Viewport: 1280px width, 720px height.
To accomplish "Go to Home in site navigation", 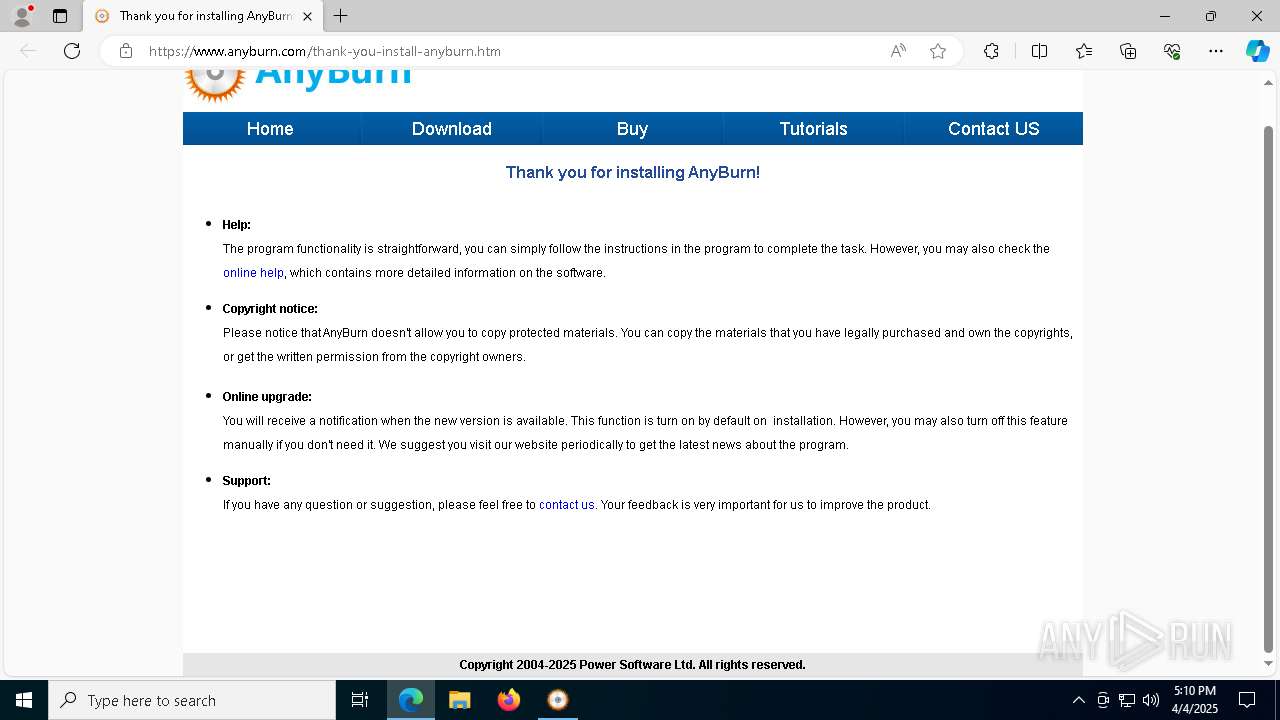I will pyautogui.click(x=270, y=129).
